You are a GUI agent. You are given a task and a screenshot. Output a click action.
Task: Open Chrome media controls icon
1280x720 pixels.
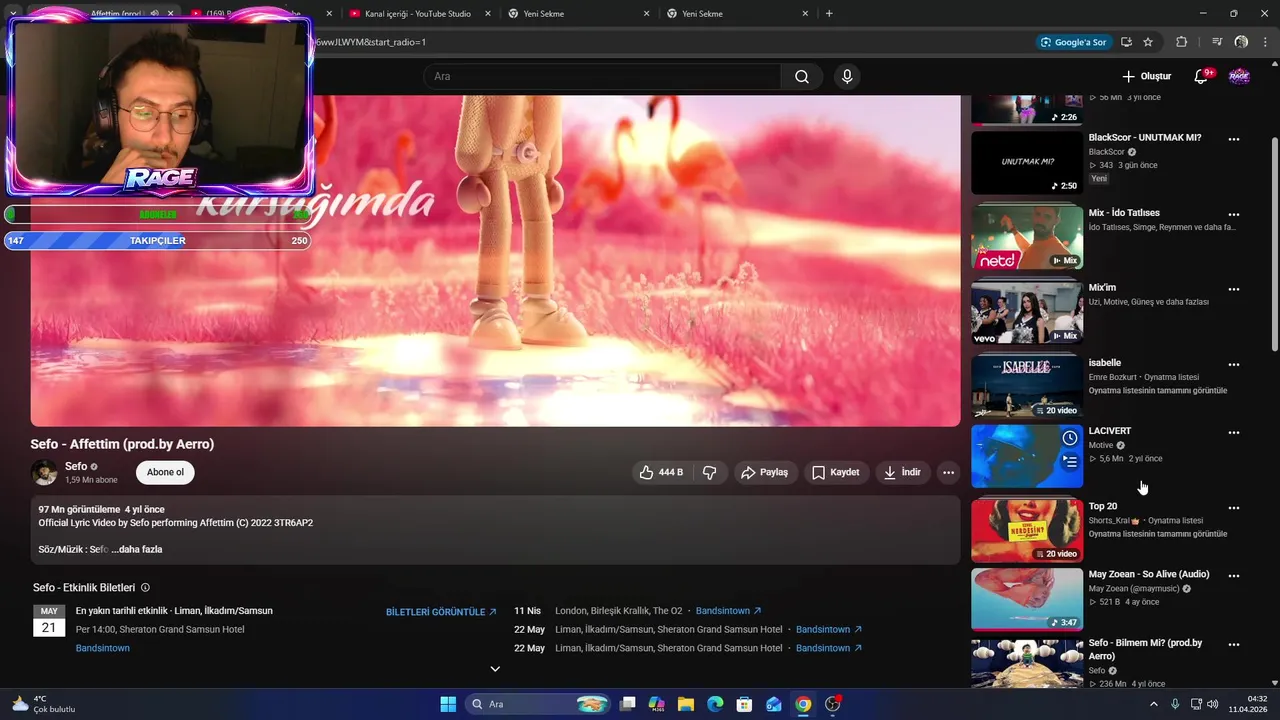1217,42
